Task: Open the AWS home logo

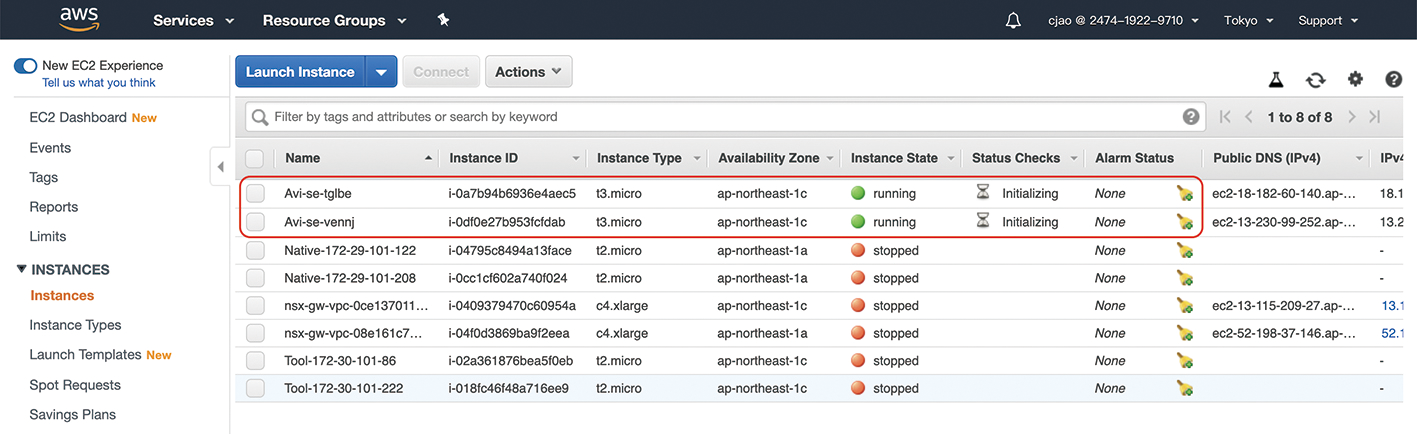Action: pos(79,19)
